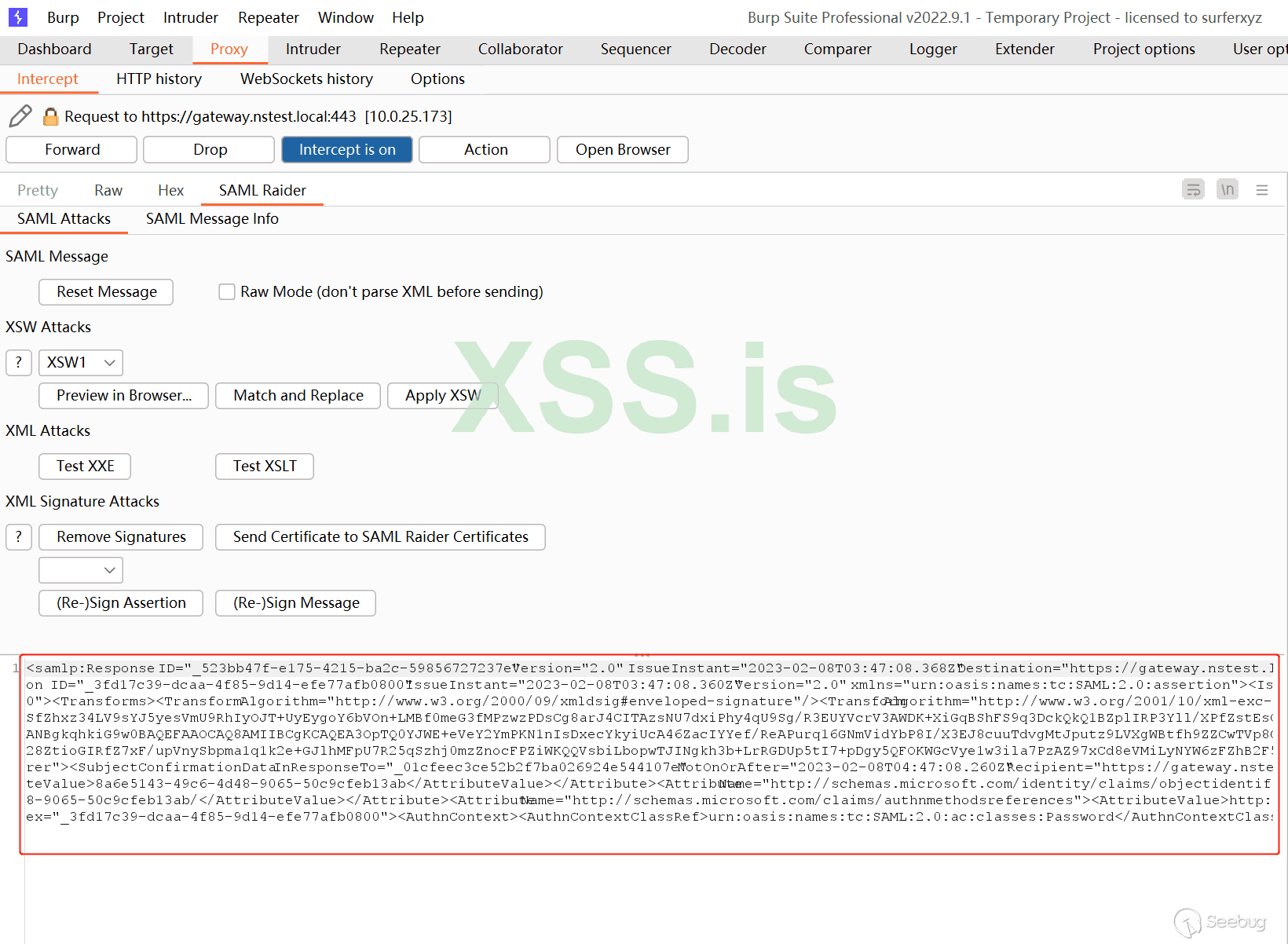This screenshot has width=1288, height=944.
Task: Switch to the Repeater tool tab
Action: pos(410,49)
